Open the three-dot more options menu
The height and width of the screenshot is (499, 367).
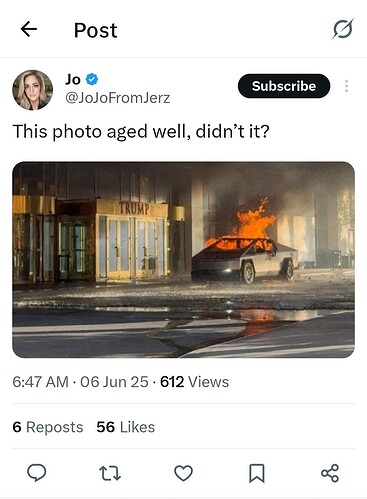pyautogui.click(x=347, y=86)
